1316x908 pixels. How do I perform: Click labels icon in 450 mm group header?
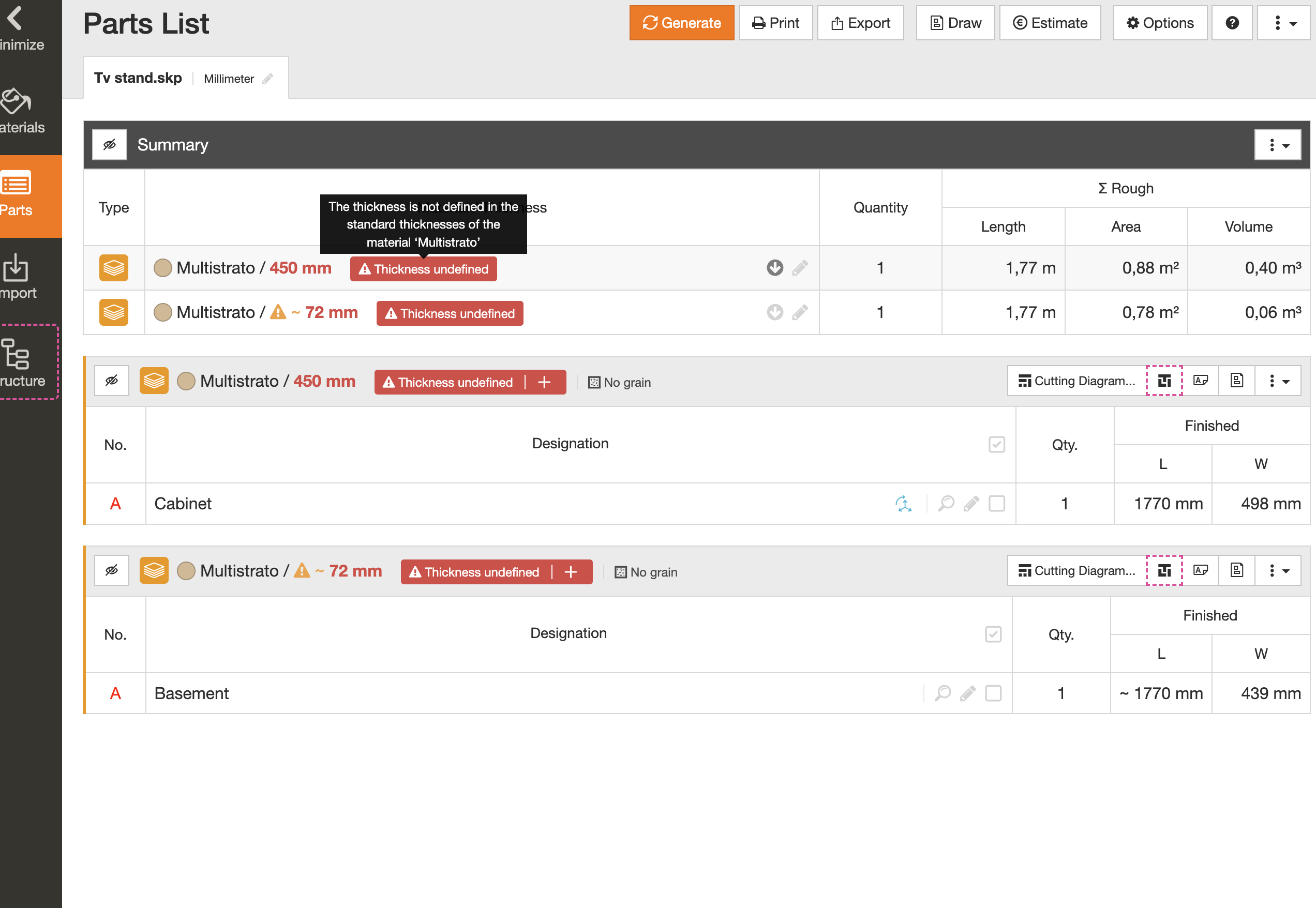(x=1201, y=381)
